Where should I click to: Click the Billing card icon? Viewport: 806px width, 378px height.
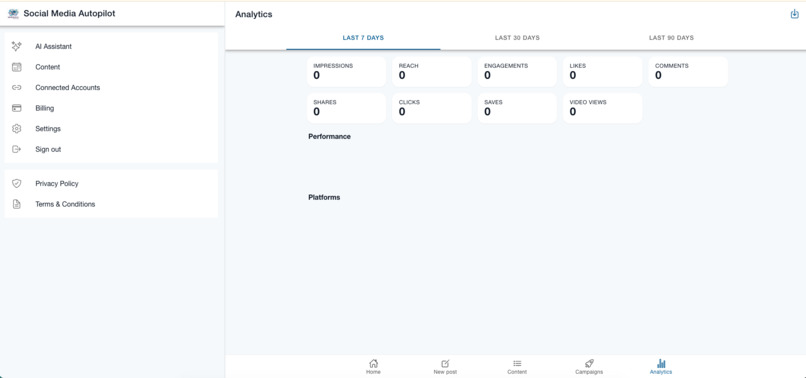16,108
